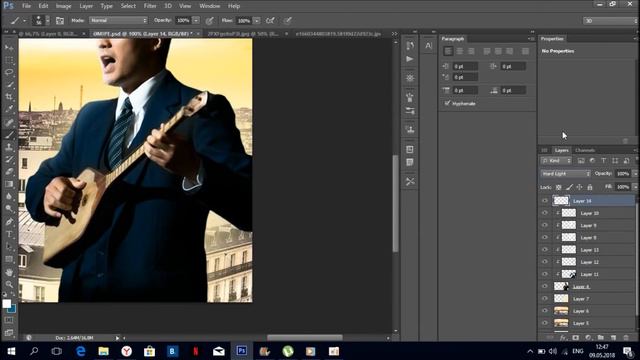Click the white foreground color swatch
Image resolution: width=640 pixels, height=360 pixels.
(x=6, y=304)
